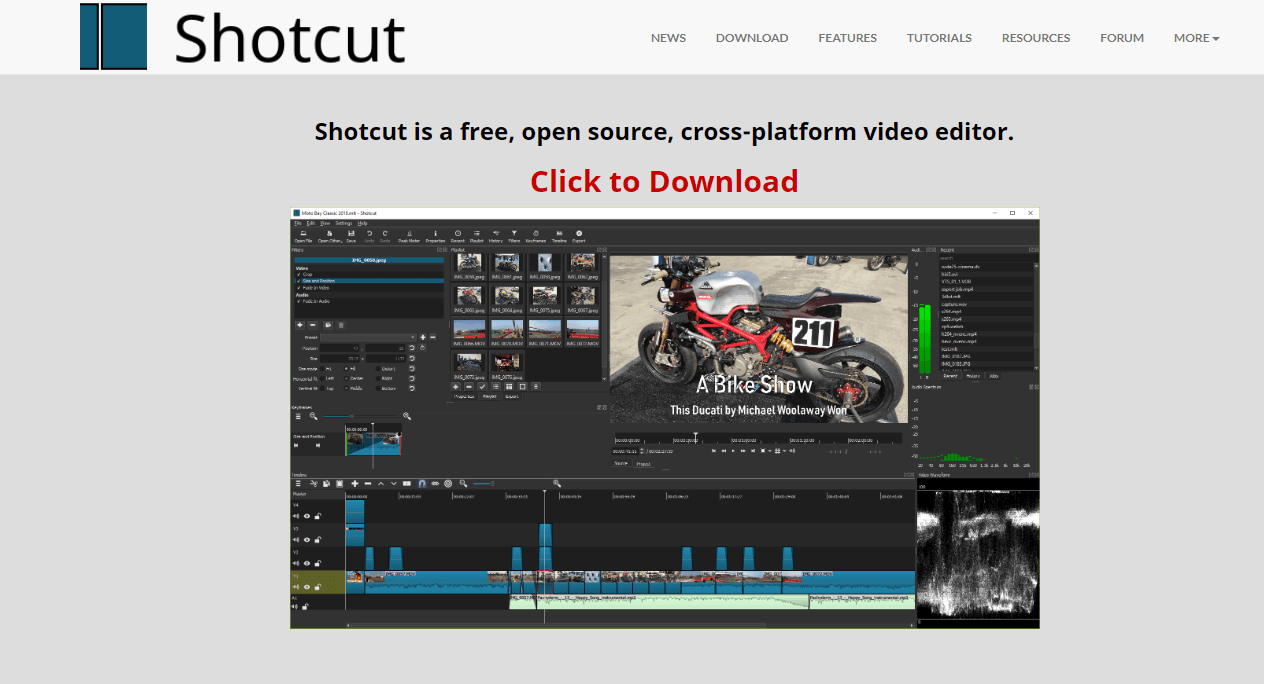Select the Left horizontal fit radio button
Viewport: 1264px width, 684px height.
pyautogui.click(x=322, y=378)
